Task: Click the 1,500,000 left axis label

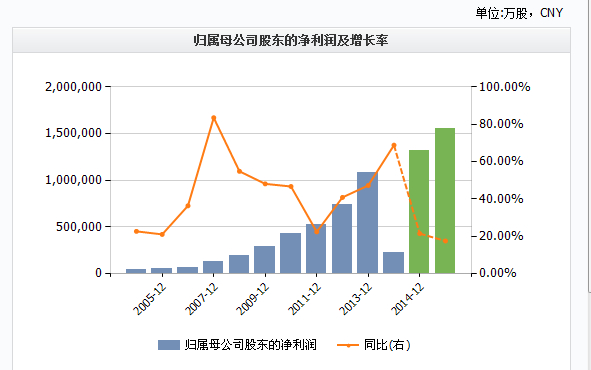Action: (x=73, y=133)
